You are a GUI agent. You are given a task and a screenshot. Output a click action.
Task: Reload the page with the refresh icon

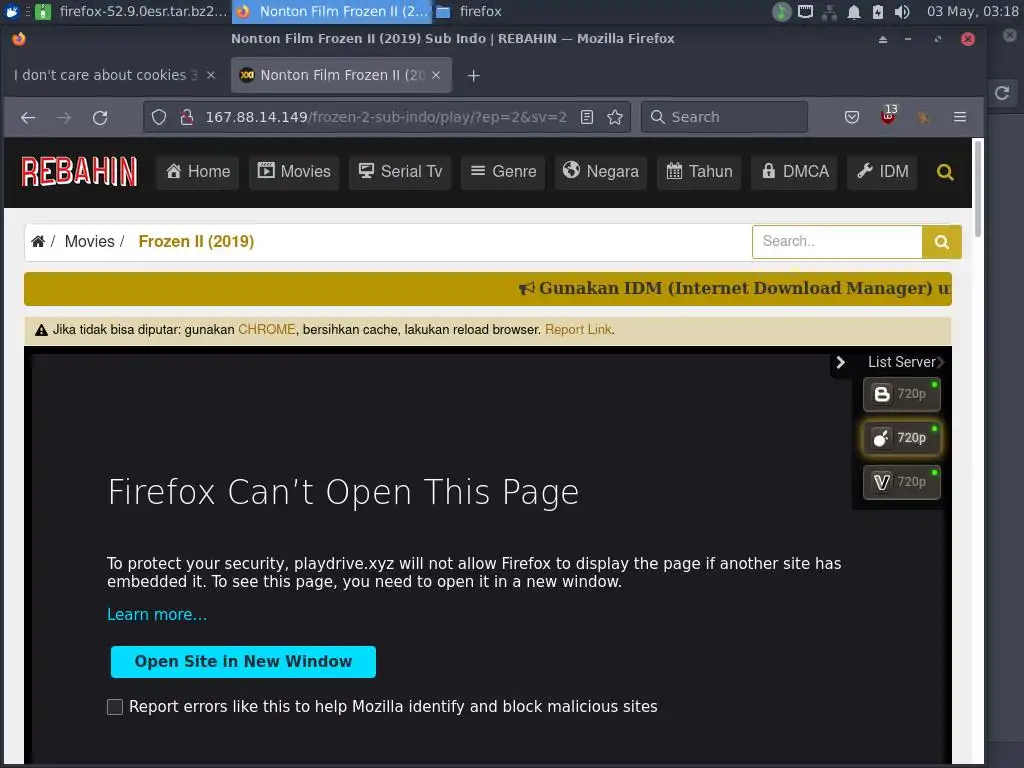pyautogui.click(x=100, y=118)
